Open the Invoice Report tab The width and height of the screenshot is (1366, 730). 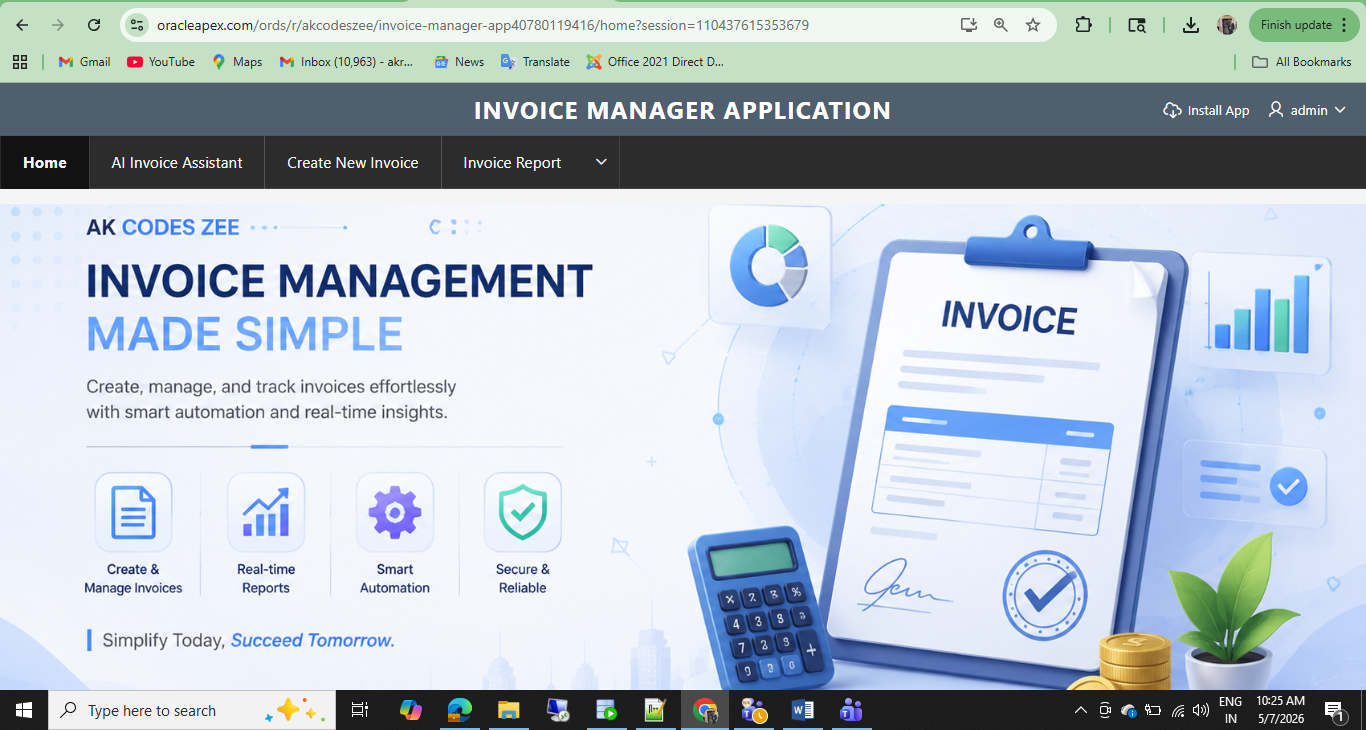[x=512, y=162]
